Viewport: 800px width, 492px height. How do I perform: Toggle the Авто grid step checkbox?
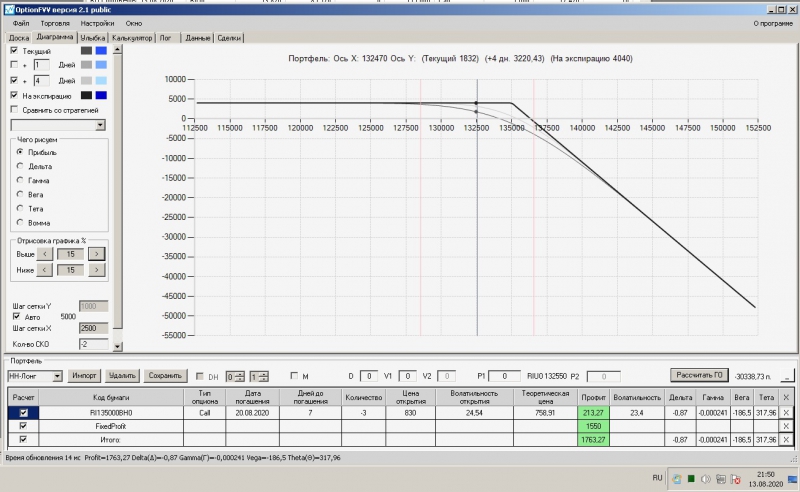[16, 316]
